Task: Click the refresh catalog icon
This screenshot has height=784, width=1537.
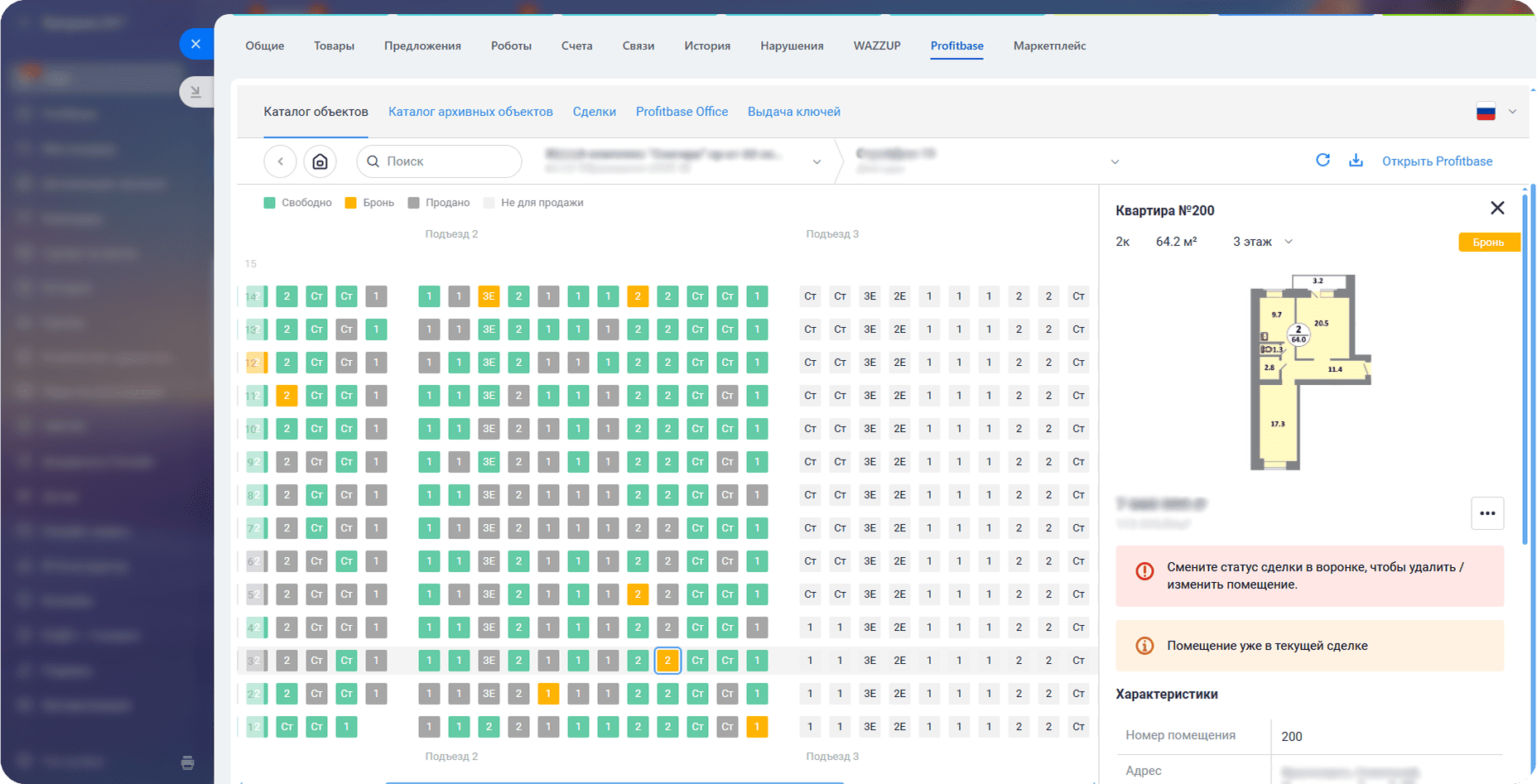Action: point(1323,161)
